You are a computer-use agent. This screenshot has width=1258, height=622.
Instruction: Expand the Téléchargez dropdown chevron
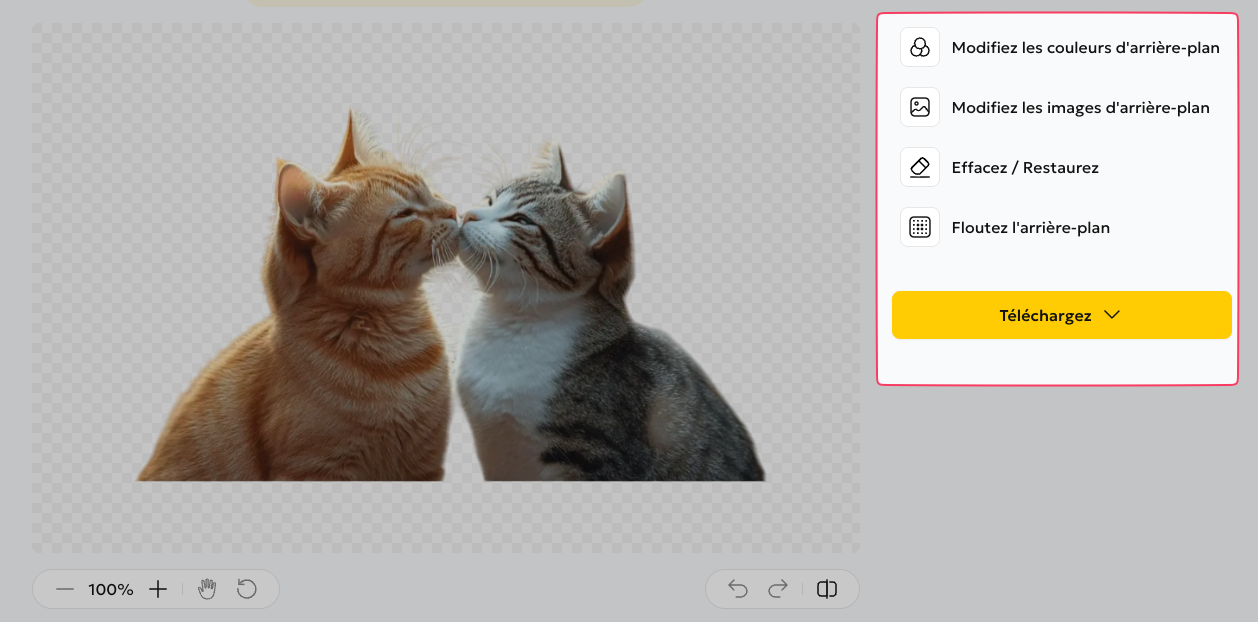point(1112,315)
